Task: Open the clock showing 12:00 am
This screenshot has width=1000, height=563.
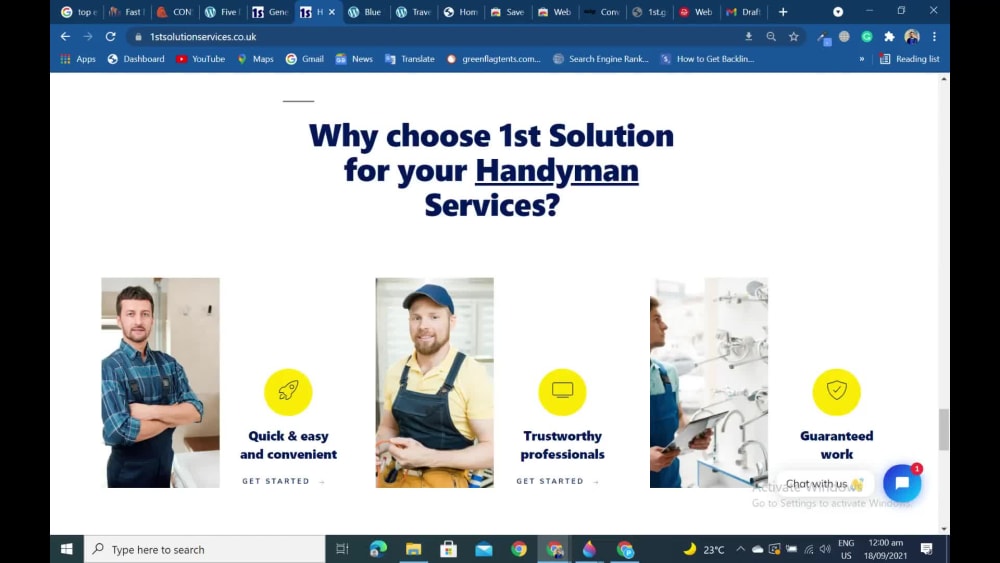Action: click(885, 549)
